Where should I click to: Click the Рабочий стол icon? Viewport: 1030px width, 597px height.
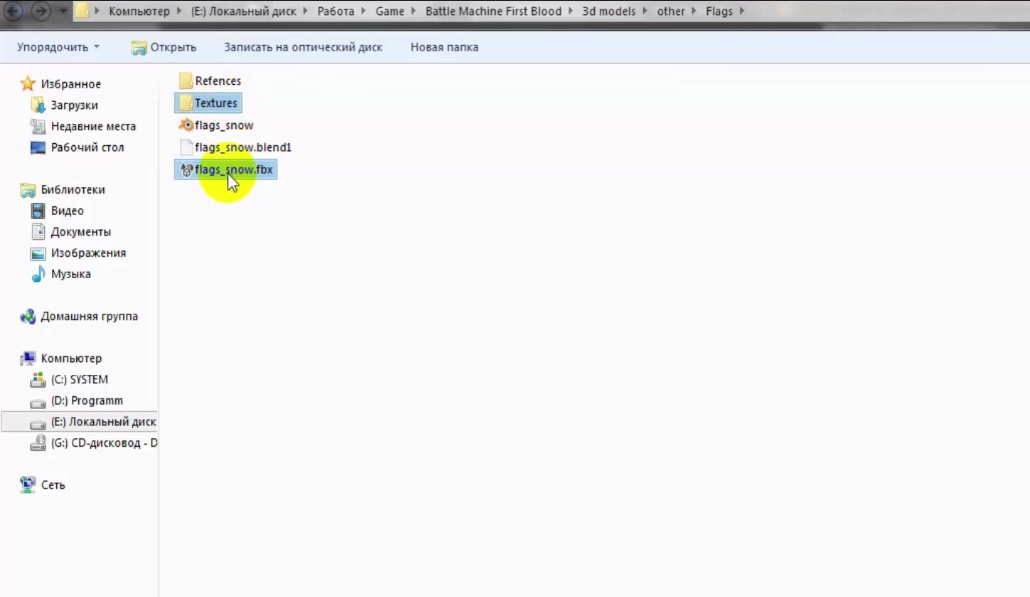38,147
